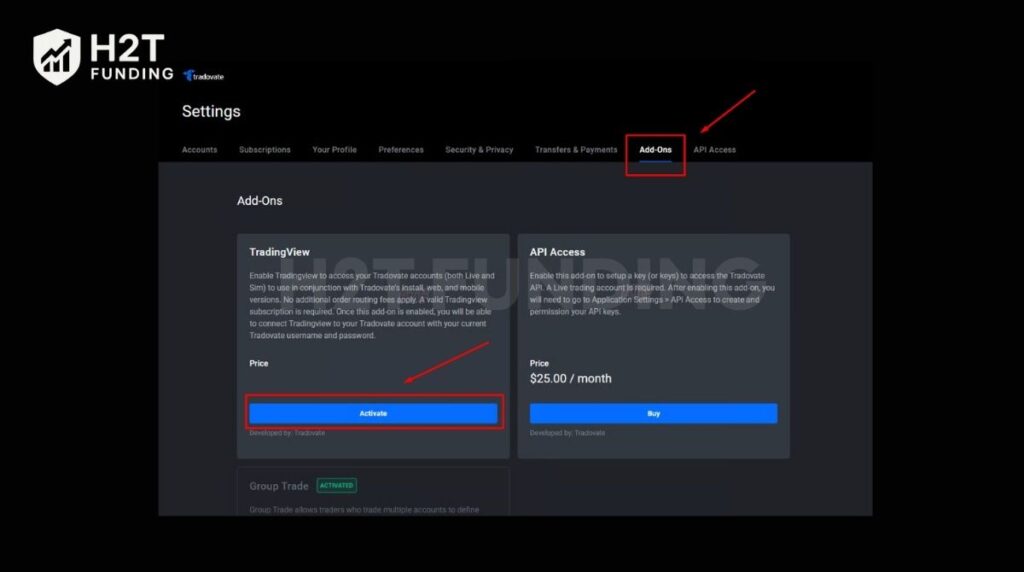
Task: Open the Accounts settings tab
Action: click(199, 150)
